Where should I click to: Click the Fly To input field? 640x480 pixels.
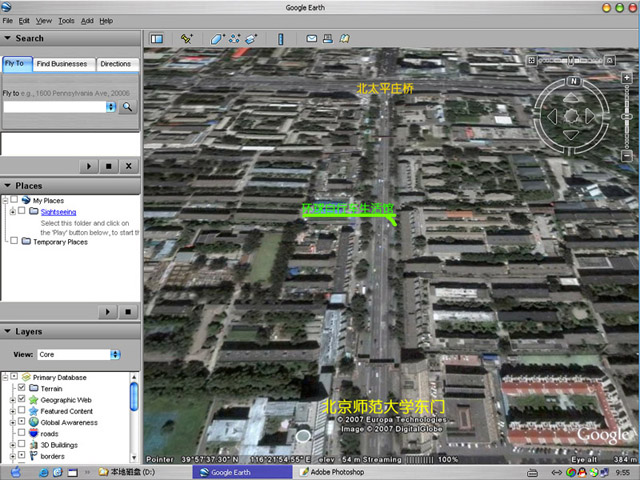(54, 106)
